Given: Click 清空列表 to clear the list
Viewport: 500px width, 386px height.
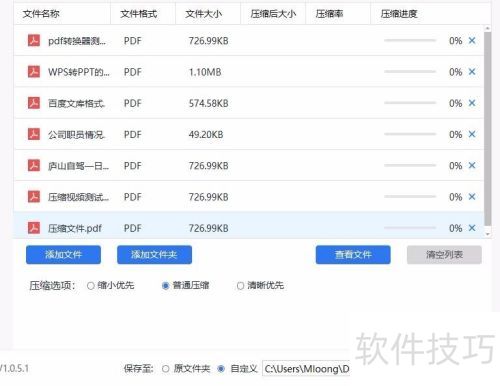Looking at the screenshot, I should [444, 255].
